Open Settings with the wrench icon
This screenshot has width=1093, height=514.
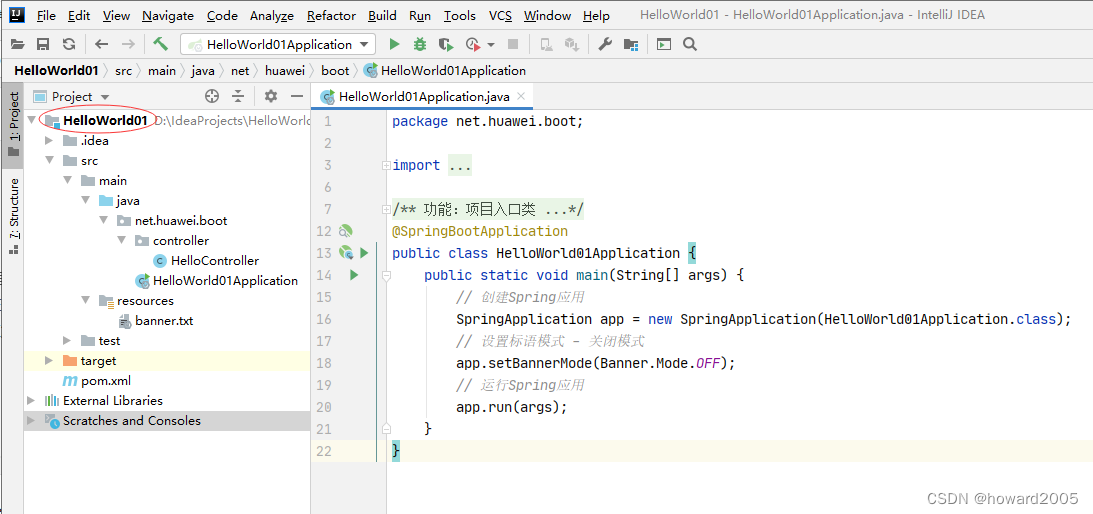point(605,45)
